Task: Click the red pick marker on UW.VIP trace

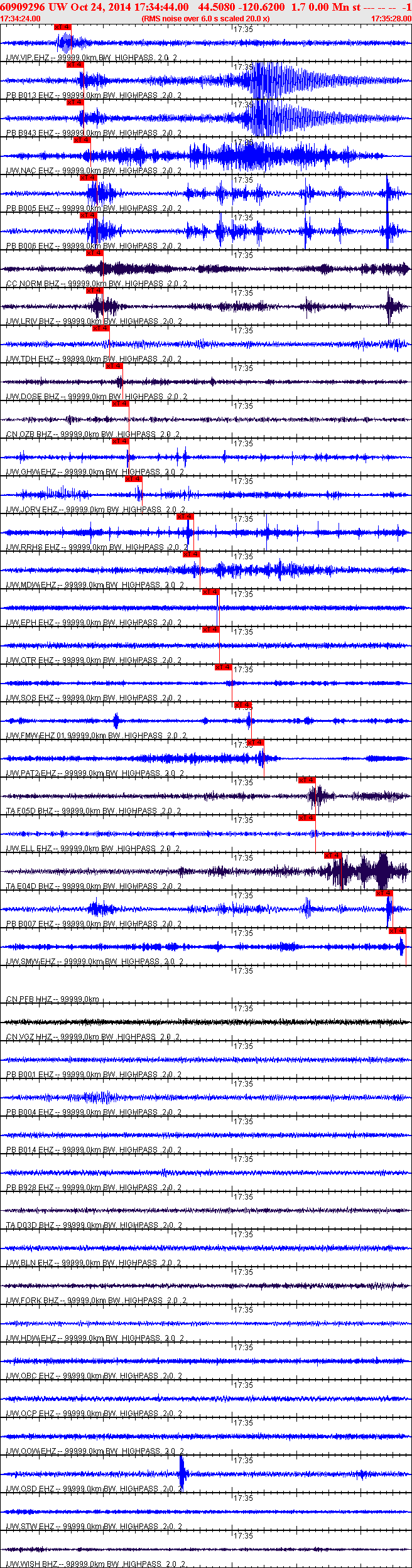Action: [63, 27]
